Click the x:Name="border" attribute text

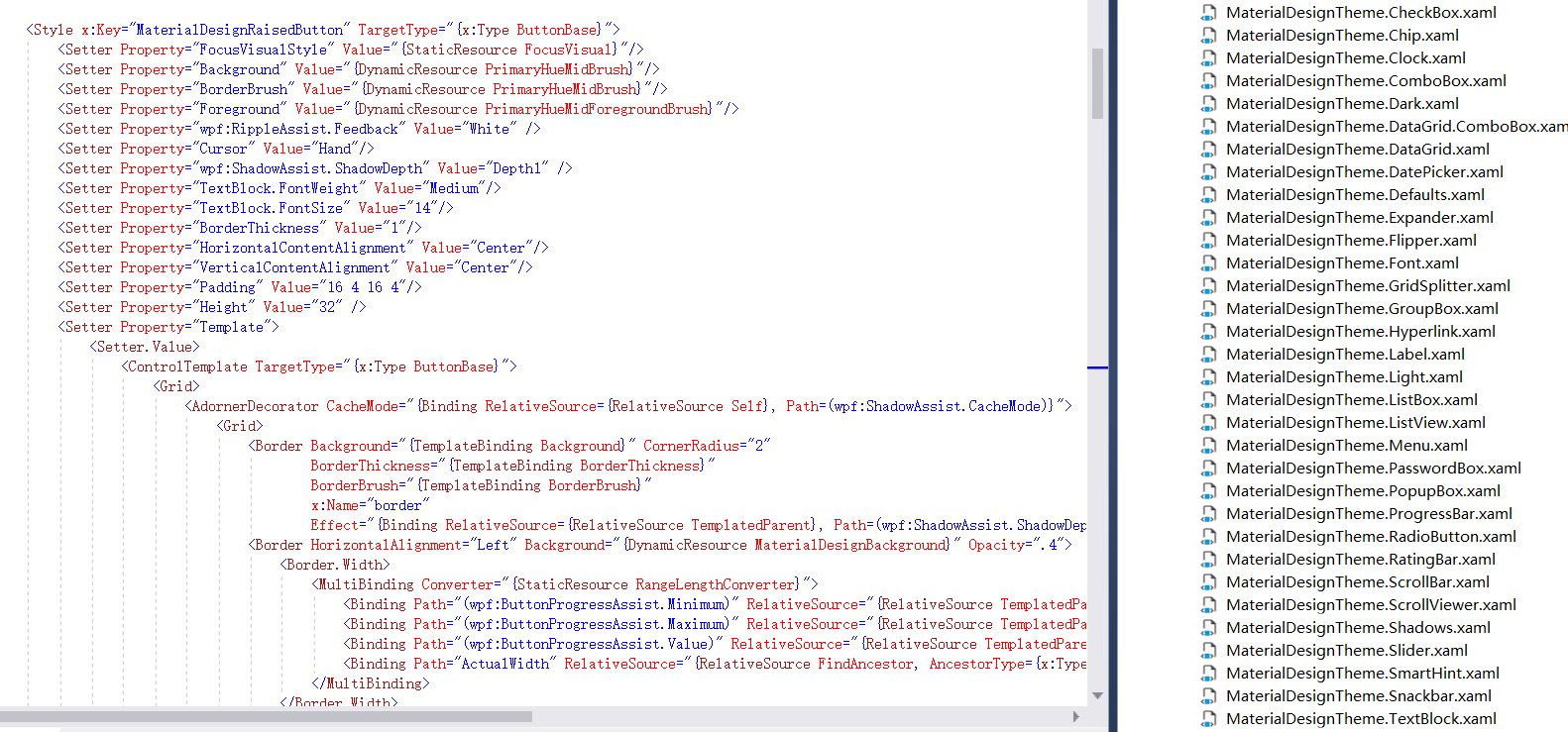click(371, 505)
